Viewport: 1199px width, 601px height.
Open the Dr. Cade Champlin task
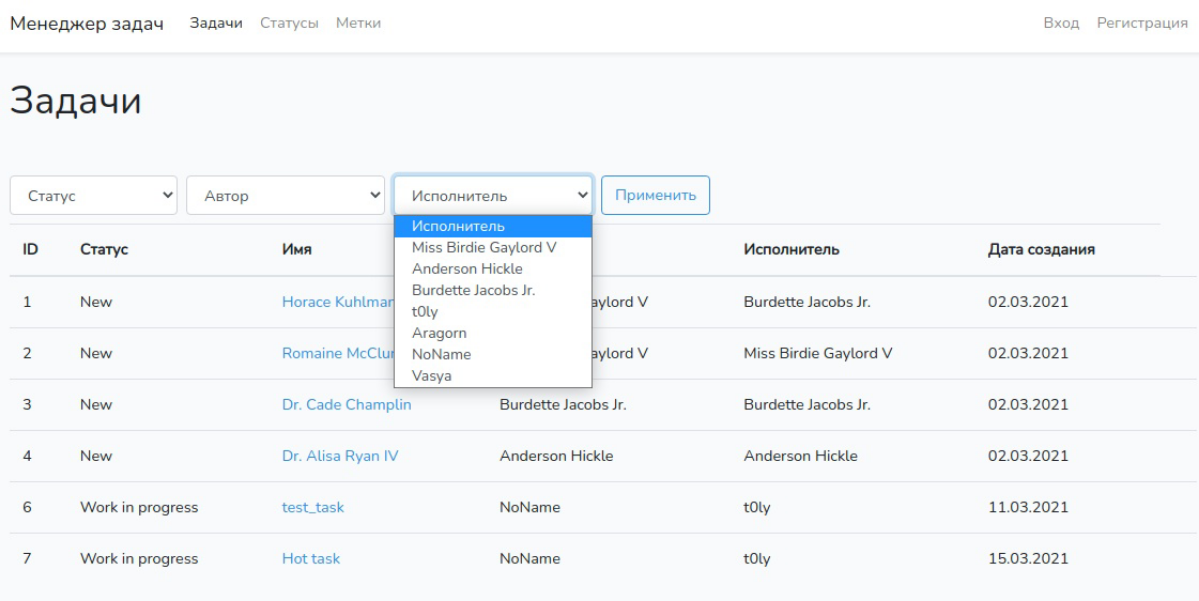pyautogui.click(x=346, y=405)
